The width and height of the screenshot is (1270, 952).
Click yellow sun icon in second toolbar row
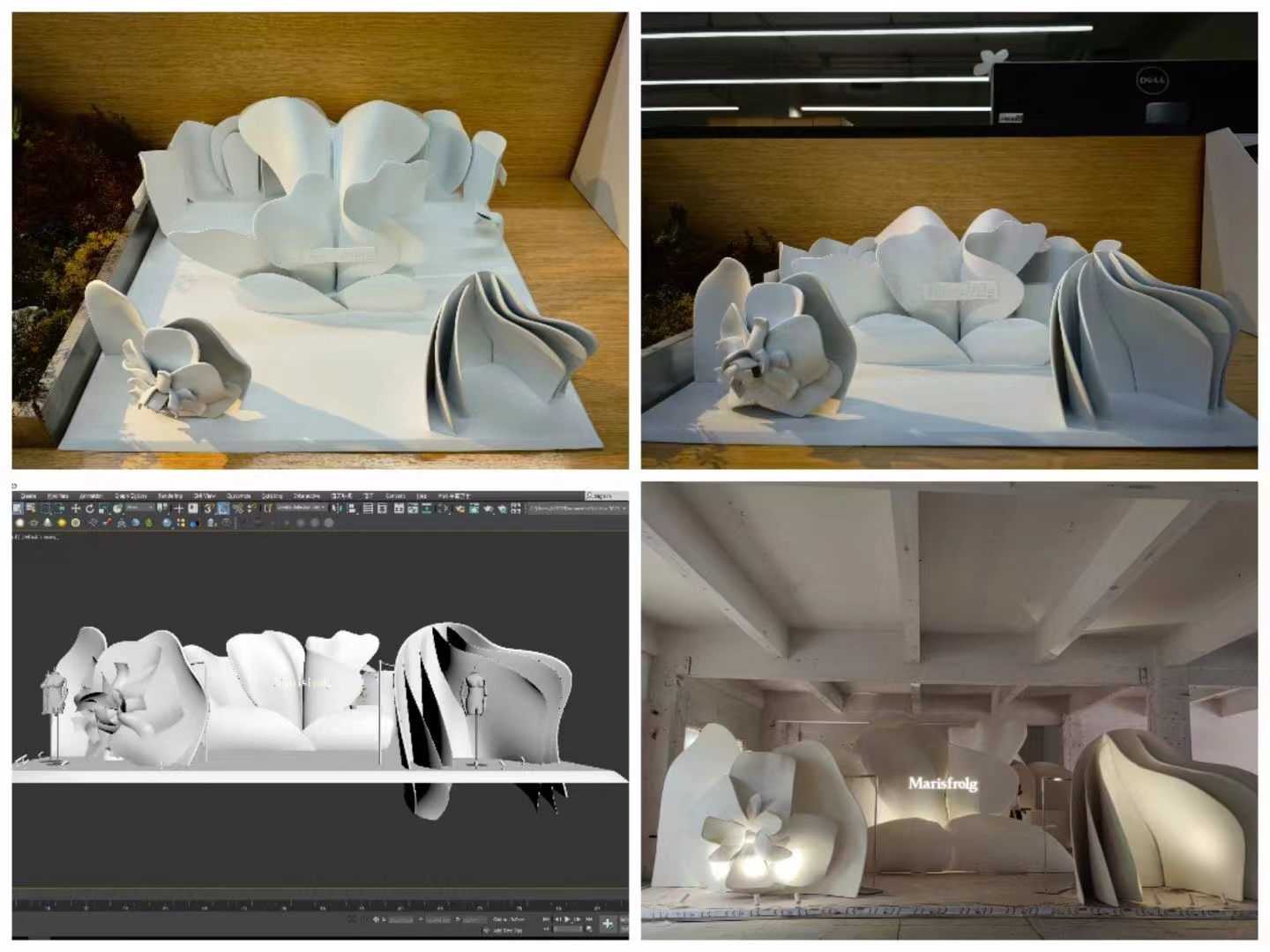tap(62, 523)
